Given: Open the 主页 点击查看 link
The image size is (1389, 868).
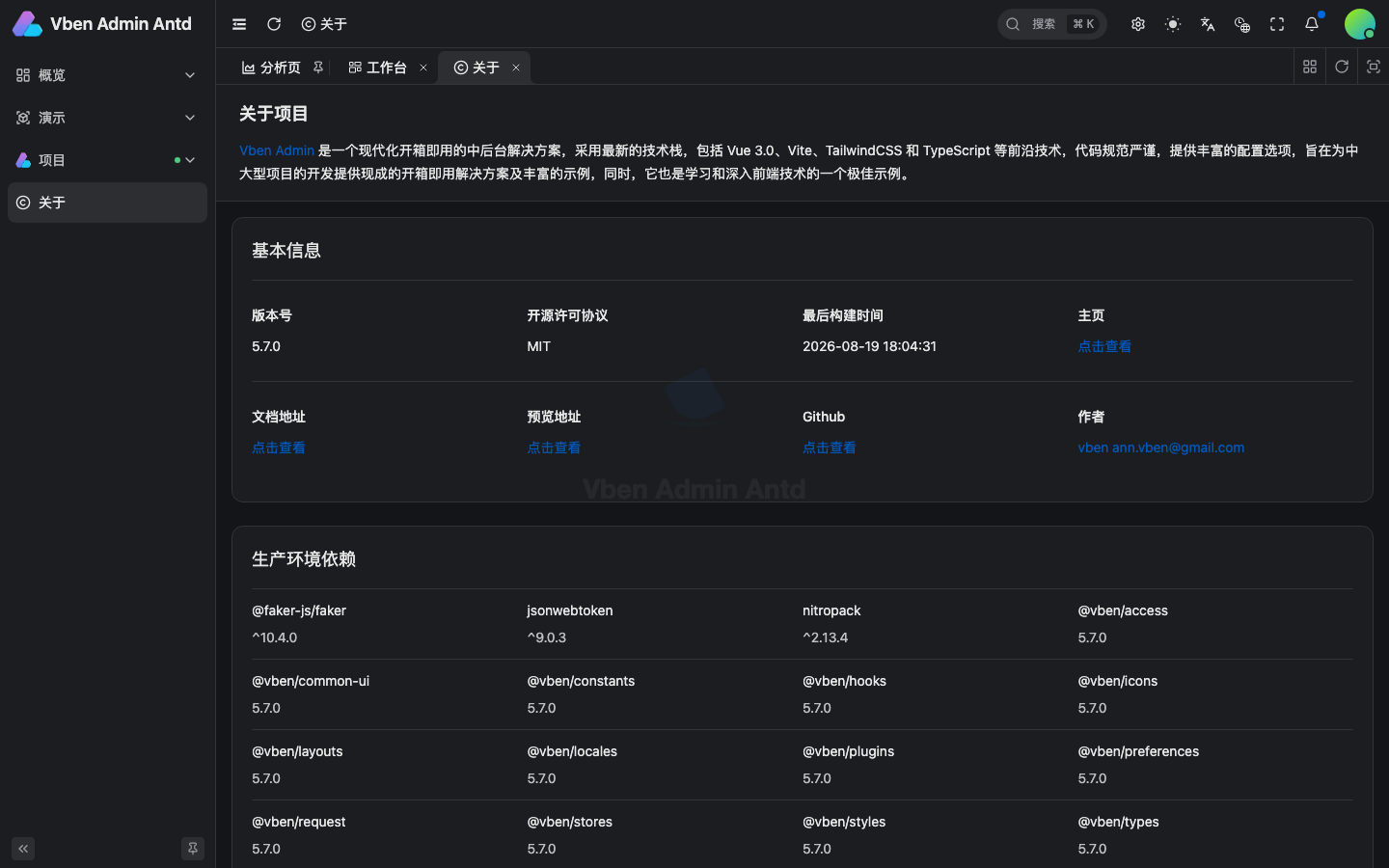Looking at the screenshot, I should (1104, 346).
